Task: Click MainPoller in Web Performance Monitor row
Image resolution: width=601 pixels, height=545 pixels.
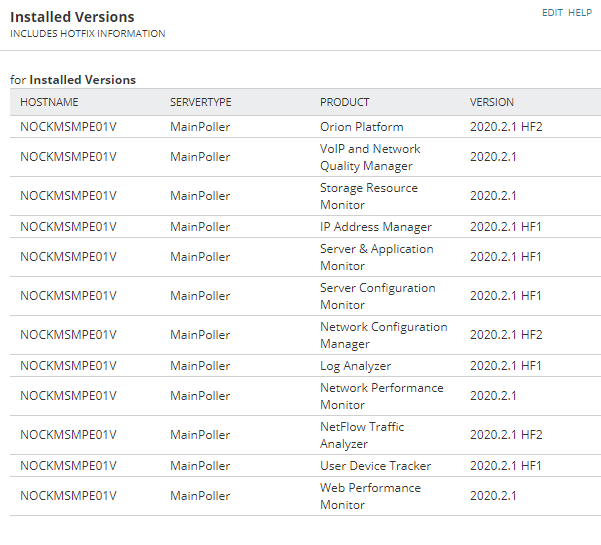Action: [x=200, y=496]
